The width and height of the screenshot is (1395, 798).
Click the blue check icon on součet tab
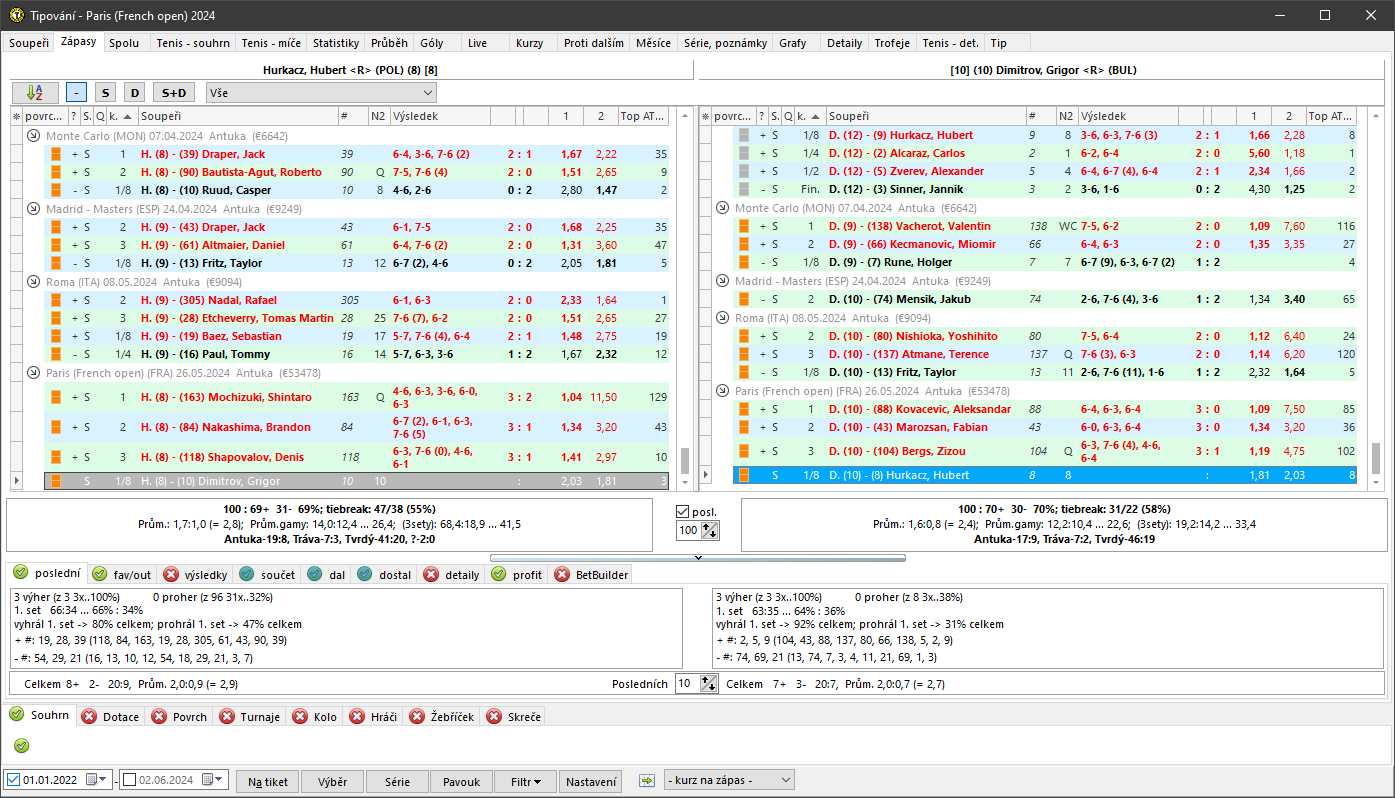[247, 575]
